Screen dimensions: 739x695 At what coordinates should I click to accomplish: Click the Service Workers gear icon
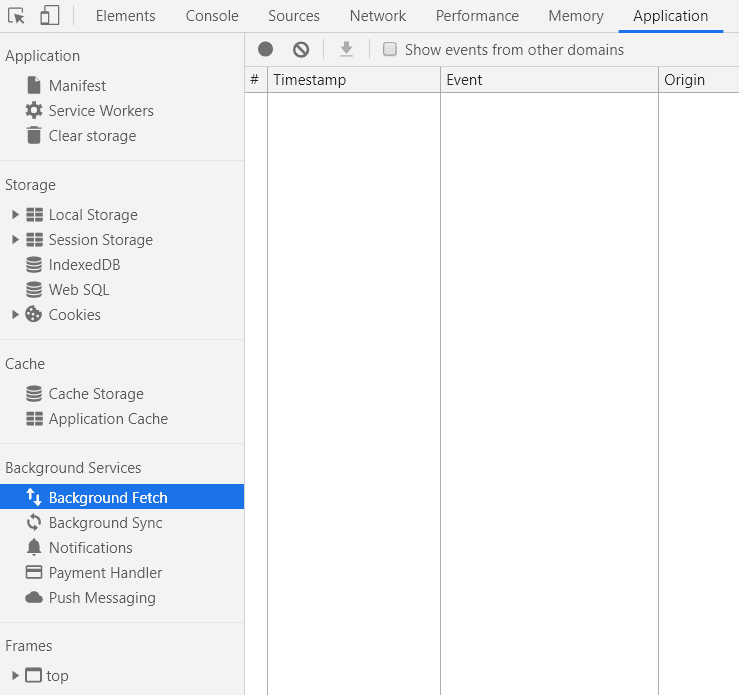point(34,110)
